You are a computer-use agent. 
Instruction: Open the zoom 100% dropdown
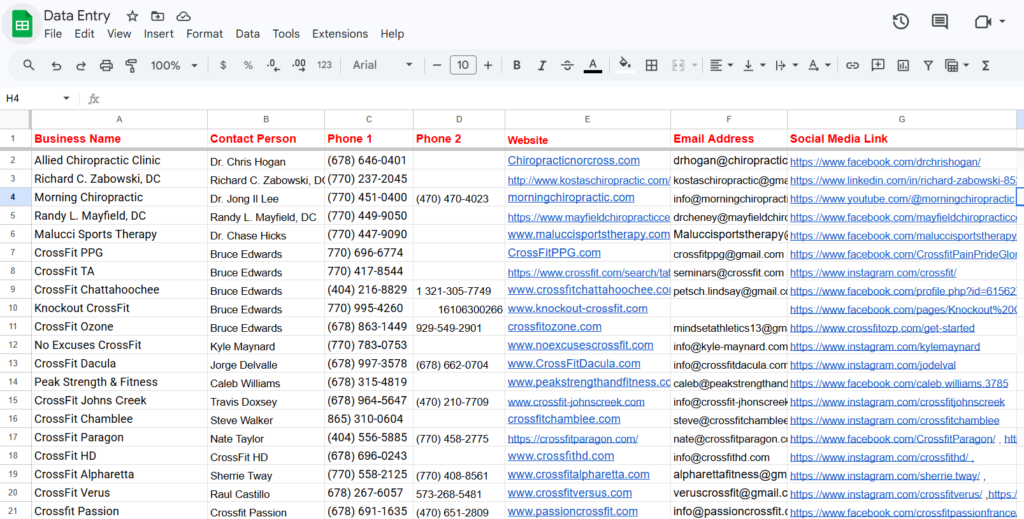tap(174, 65)
